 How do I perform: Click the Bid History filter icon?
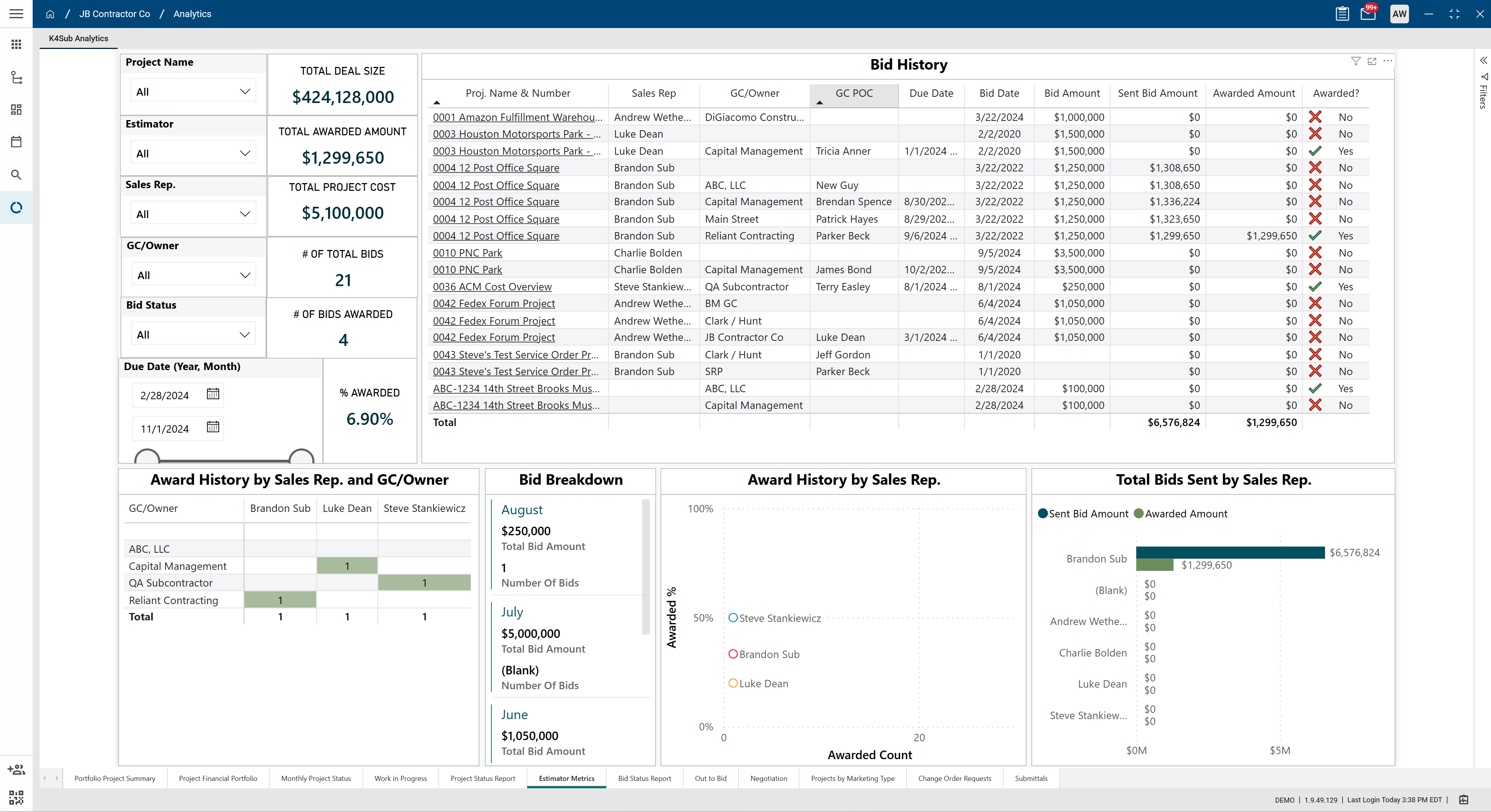[x=1356, y=61]
